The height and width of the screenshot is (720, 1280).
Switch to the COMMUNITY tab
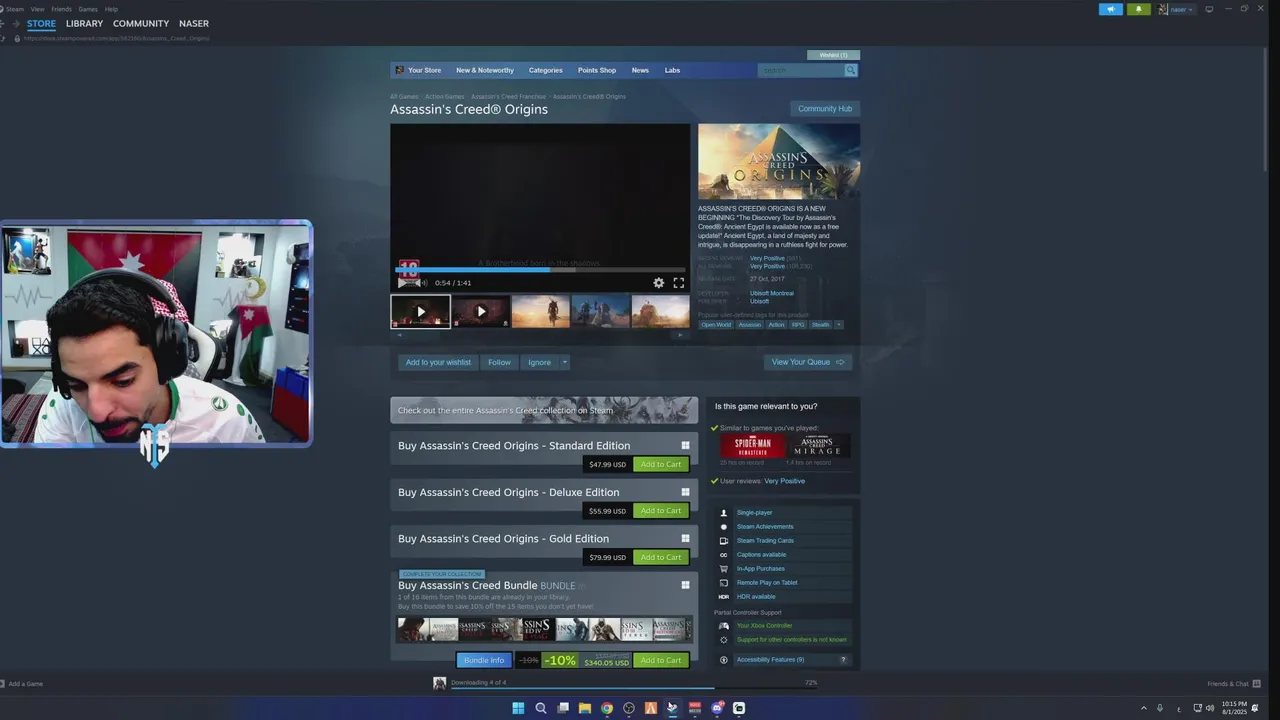click(x=141, y=23)
